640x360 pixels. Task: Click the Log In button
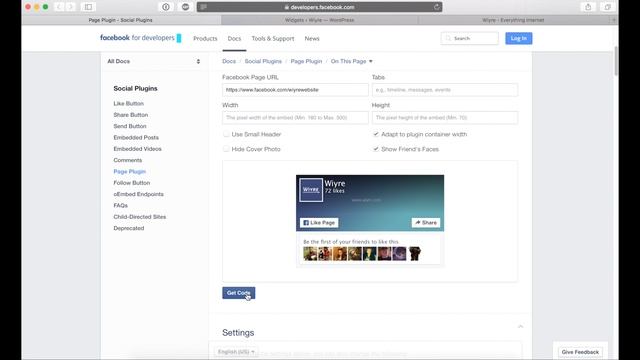coord(518,38)
